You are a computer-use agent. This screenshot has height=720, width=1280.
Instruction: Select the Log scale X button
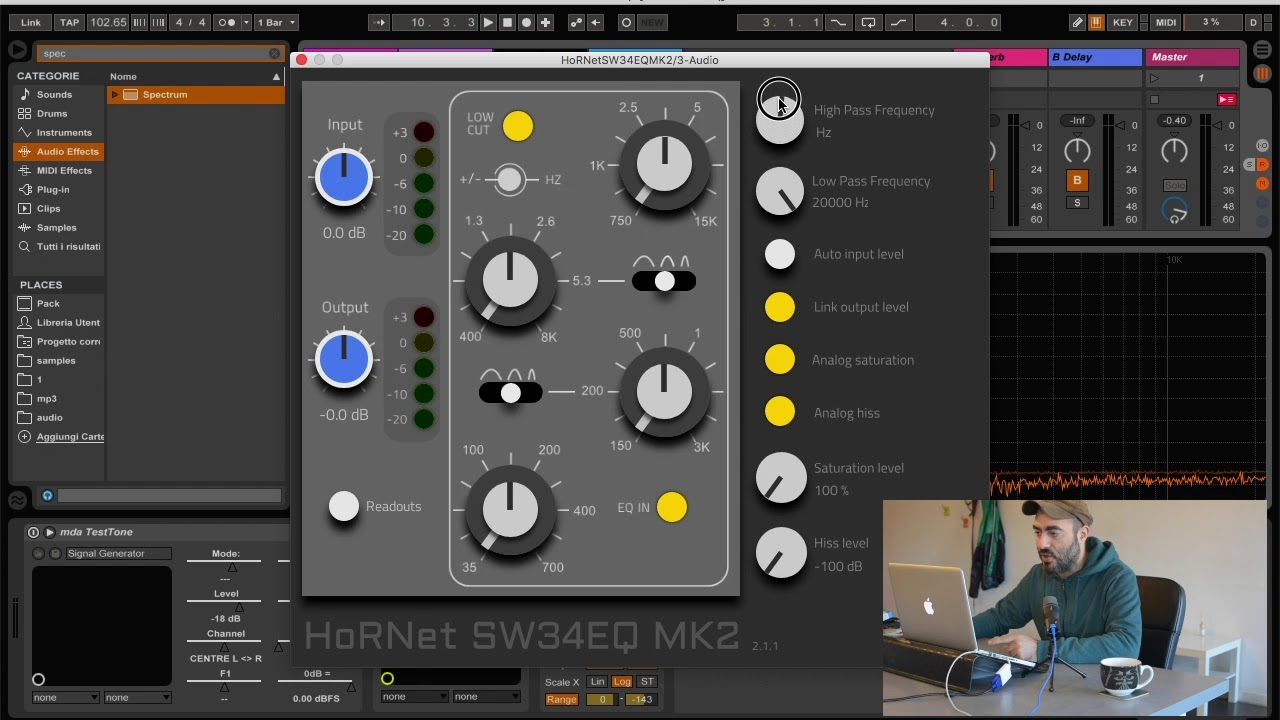click(x=622, y=682)
